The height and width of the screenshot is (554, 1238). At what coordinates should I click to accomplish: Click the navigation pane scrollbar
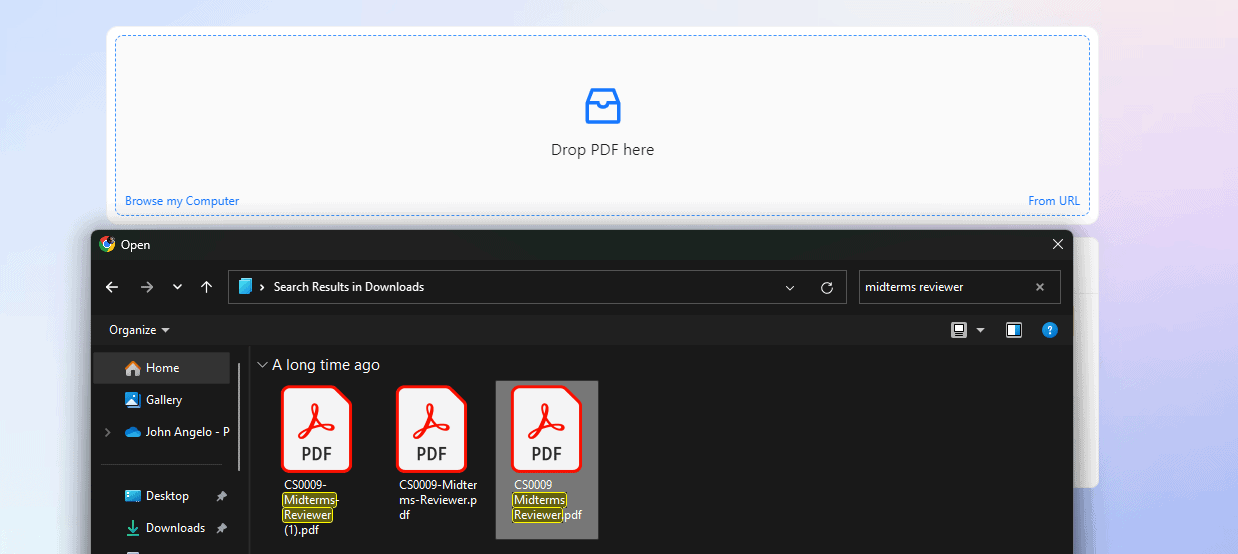(x=239, y=415)
